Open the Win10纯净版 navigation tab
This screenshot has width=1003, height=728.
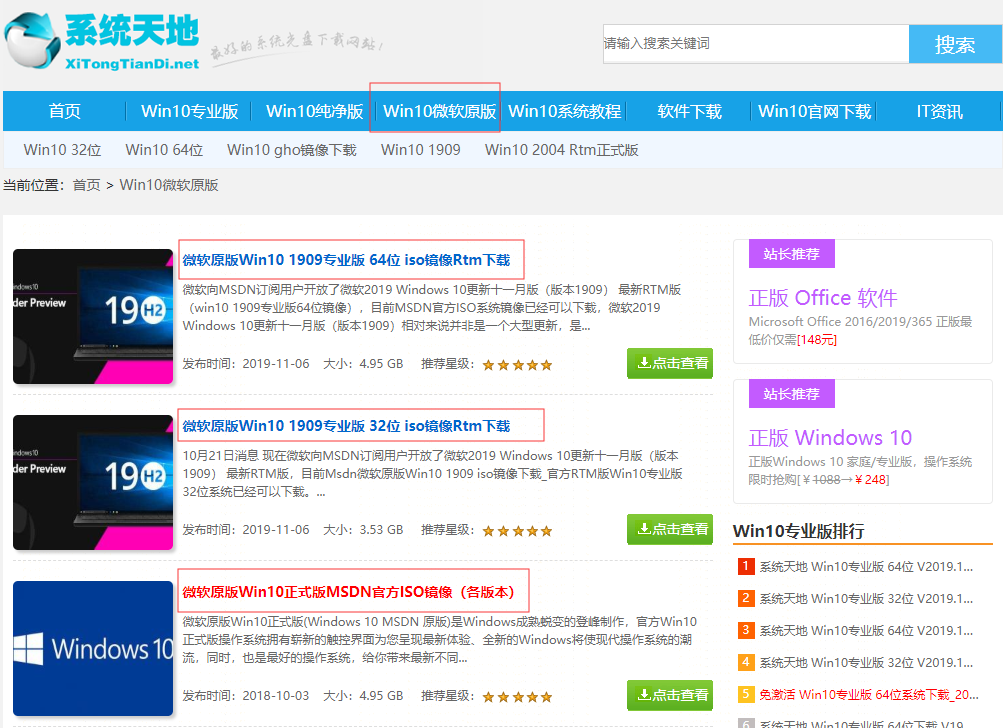[x=314, y=111]
